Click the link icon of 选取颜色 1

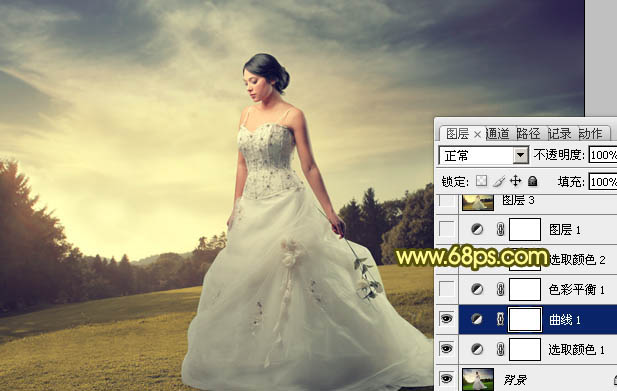tap(500, 349)
